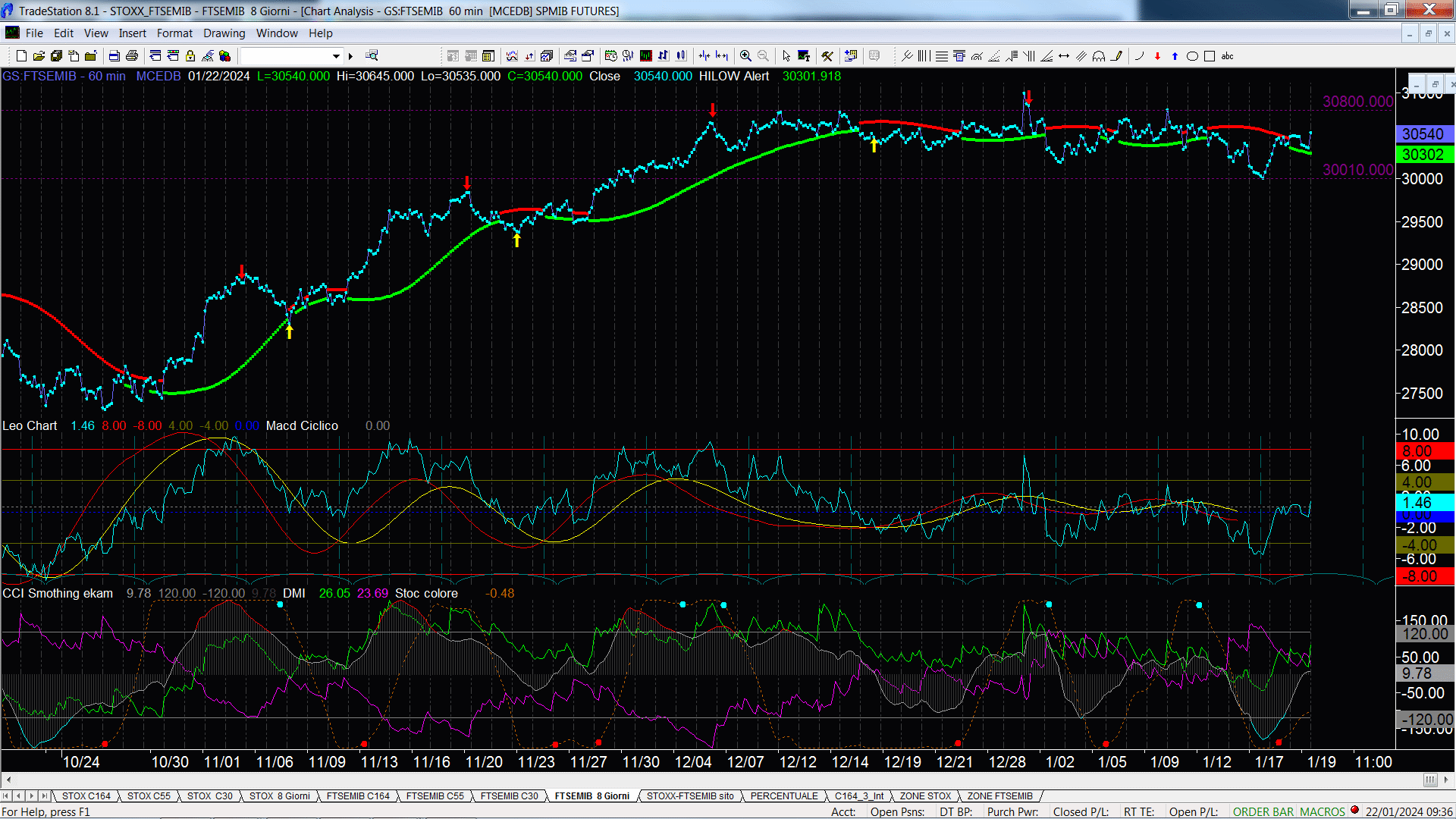Select the ellipse drawing tool

(1192, 56)
